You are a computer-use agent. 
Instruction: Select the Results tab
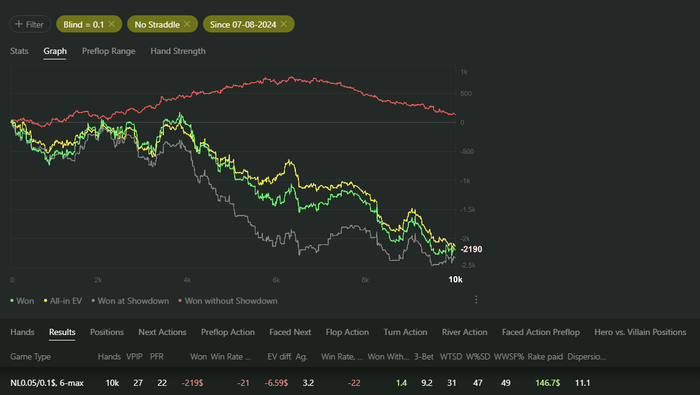coord(62,332)
